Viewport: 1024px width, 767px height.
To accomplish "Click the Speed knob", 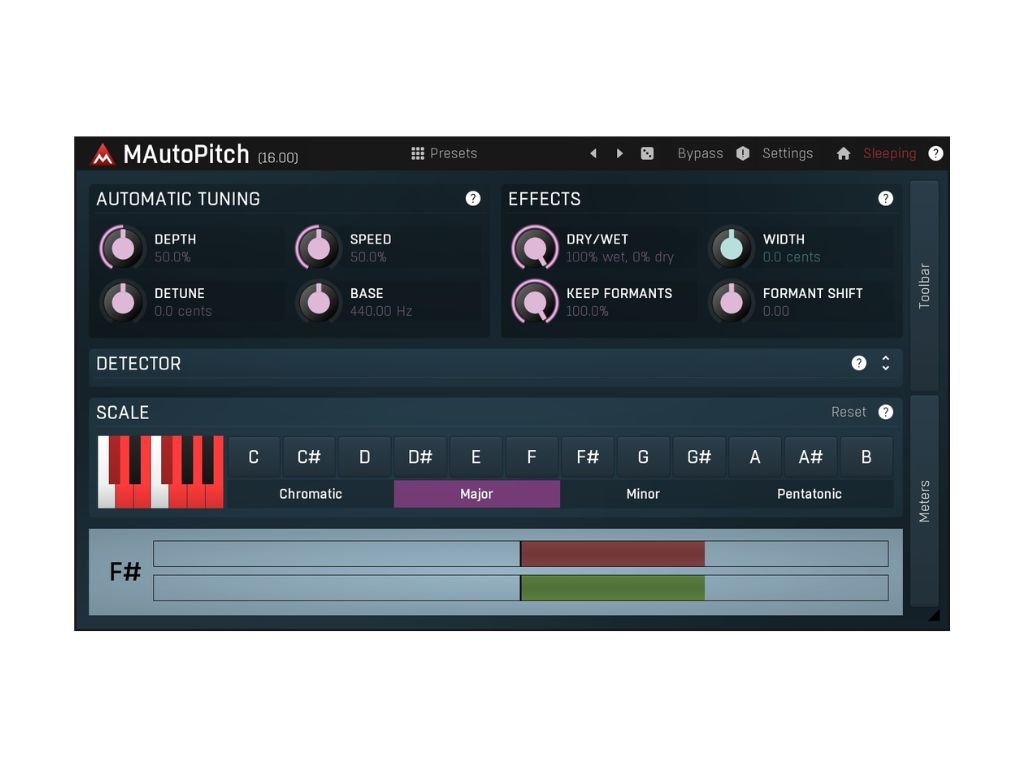I will [318, 248].
